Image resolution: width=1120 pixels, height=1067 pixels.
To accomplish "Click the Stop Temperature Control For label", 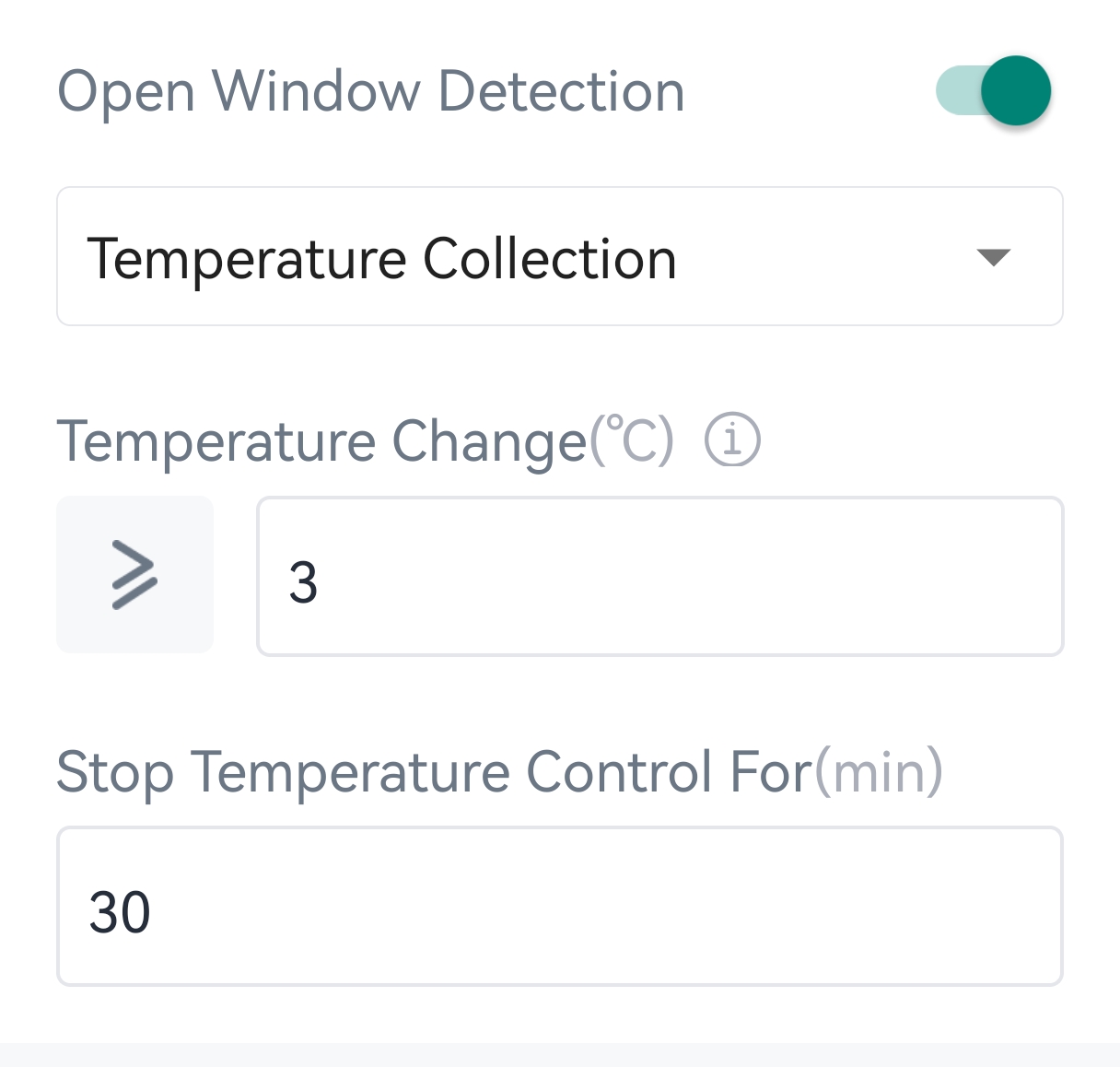I will click(x=434, y=771).
